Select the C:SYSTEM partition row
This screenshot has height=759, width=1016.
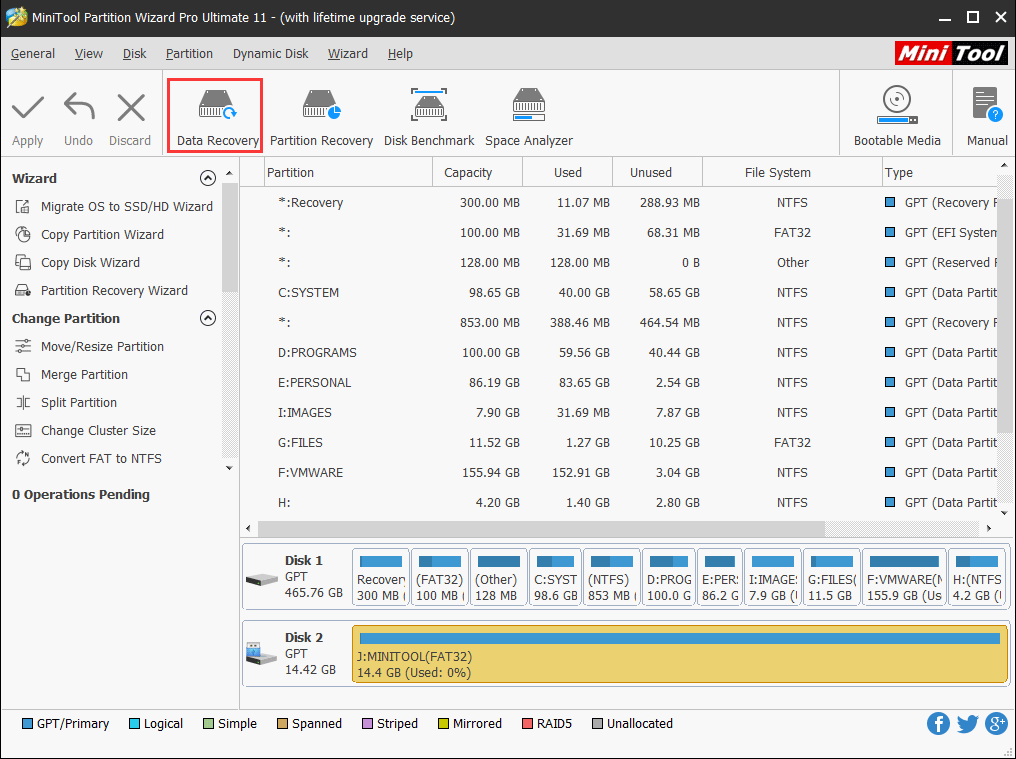tap(619, 292)
